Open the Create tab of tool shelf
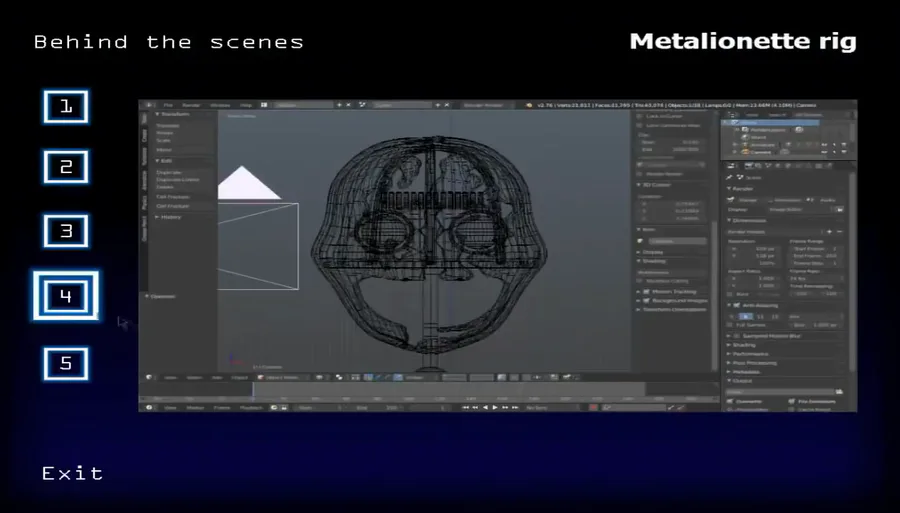 pos(144,136)
